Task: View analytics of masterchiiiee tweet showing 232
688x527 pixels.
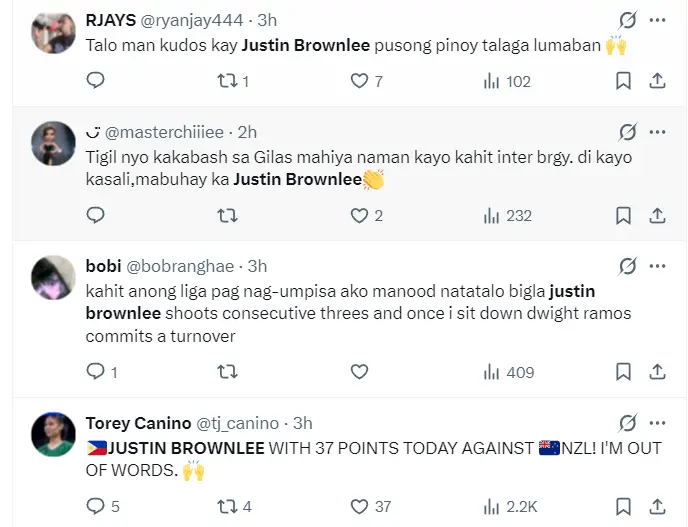Action: (506, 215)
